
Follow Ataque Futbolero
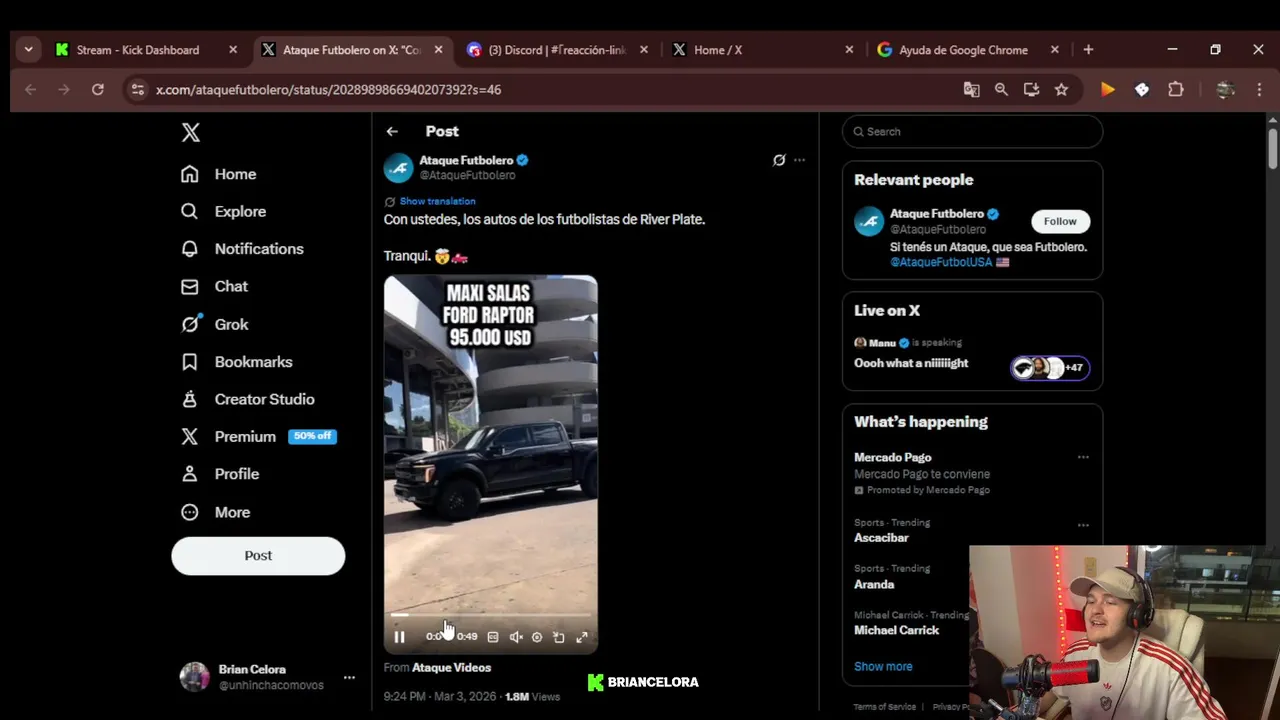[1060, 221]
